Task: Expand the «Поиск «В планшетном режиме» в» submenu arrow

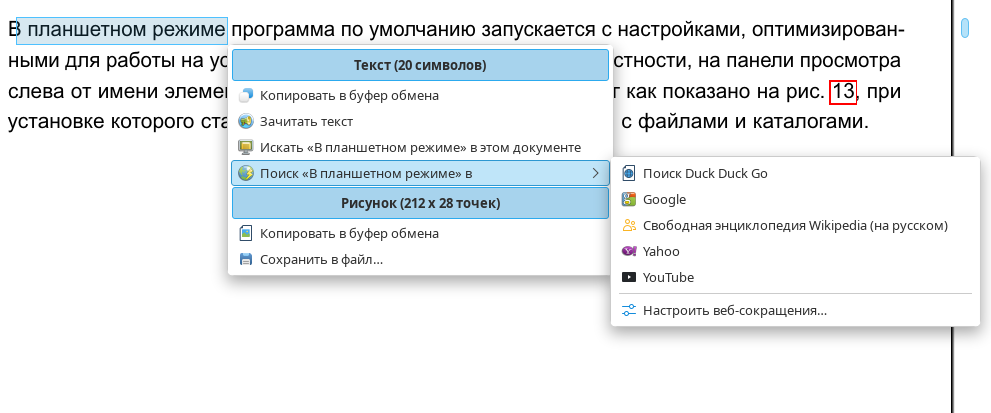Action: point(596,173)
